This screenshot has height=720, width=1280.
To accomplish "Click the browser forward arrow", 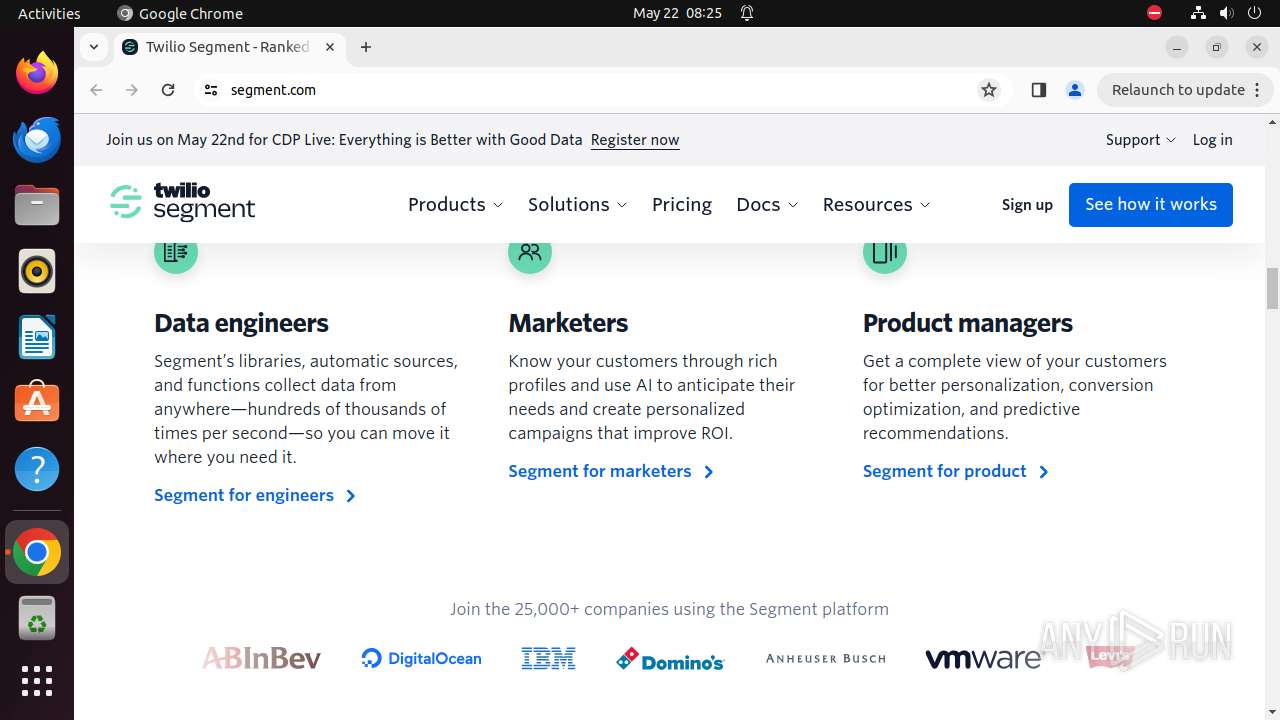I will click(132, 90).
